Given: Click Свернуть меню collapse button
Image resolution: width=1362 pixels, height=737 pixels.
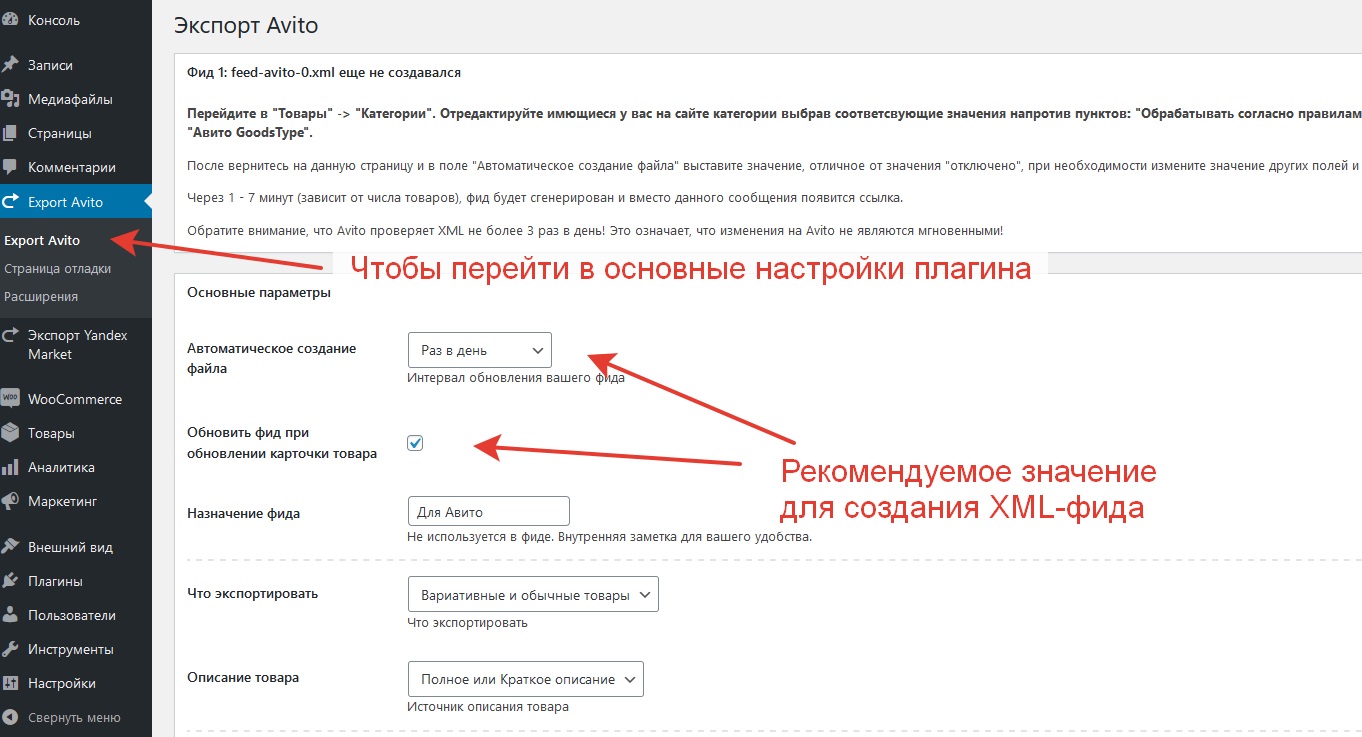Looking at the screenshot, I should click(73, 717).
